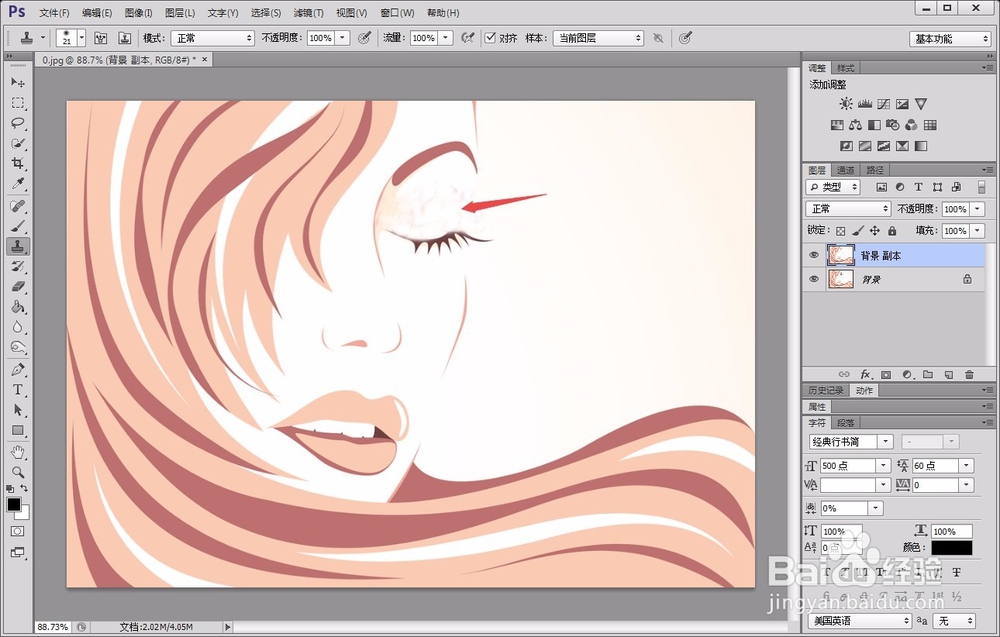Select the Pen tool
The height and width of the screenshot is (637, 1000).
point(18,370)
